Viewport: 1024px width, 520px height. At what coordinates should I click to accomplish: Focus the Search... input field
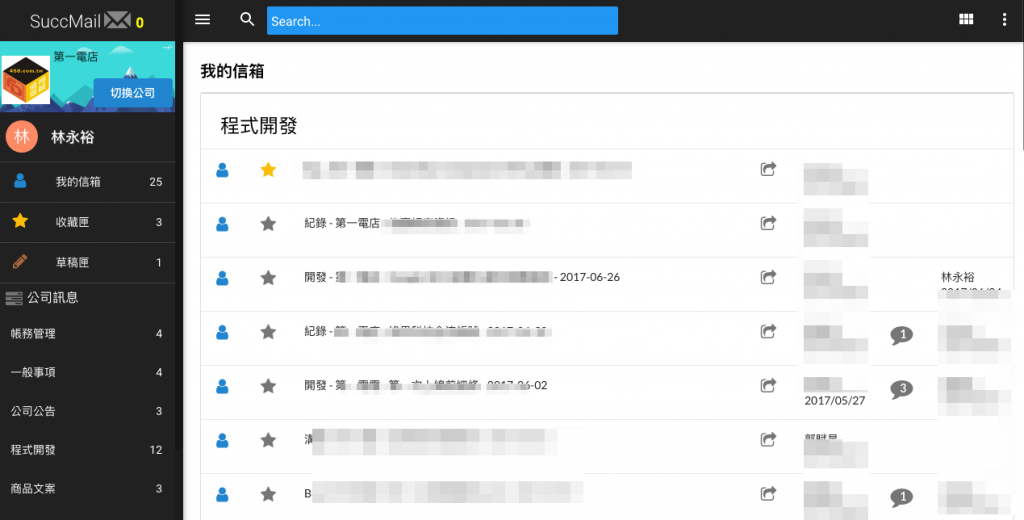[x=442, y=21]
